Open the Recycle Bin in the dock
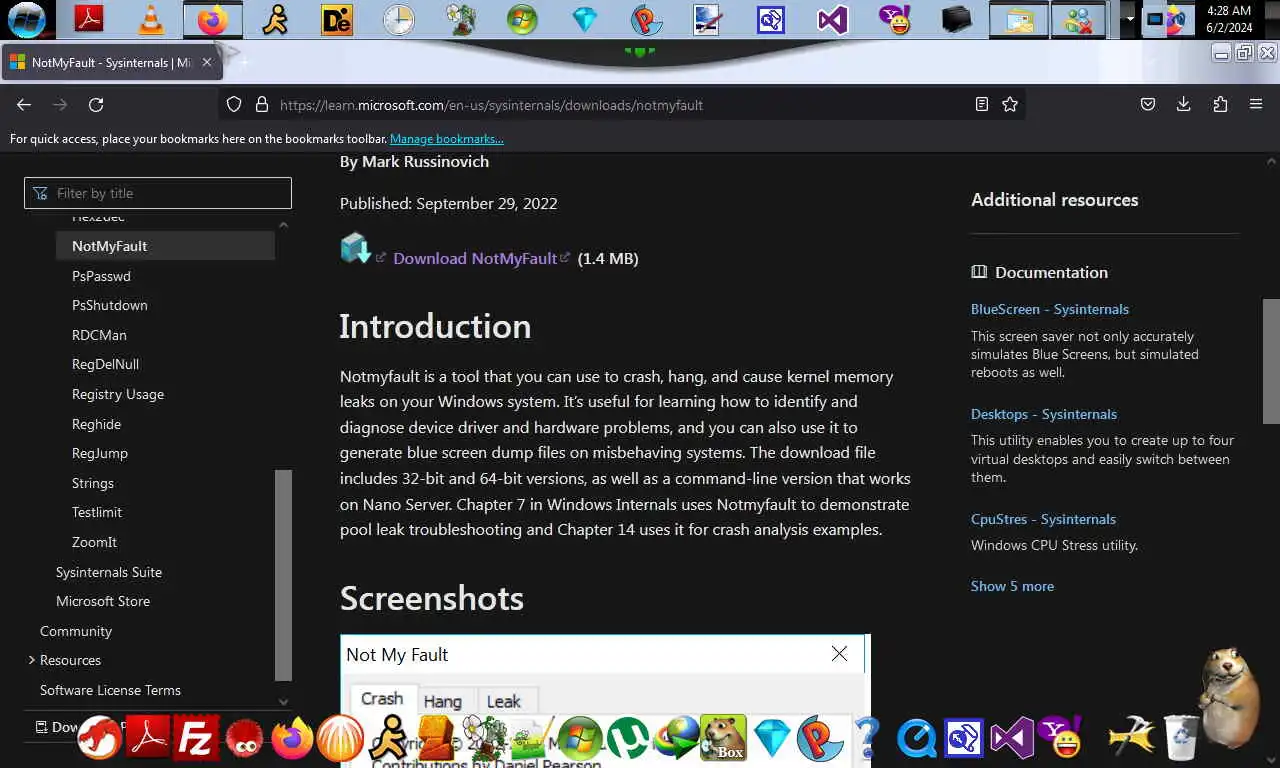This screenshot has height=768, width=1280. (x=1182, y=737)
